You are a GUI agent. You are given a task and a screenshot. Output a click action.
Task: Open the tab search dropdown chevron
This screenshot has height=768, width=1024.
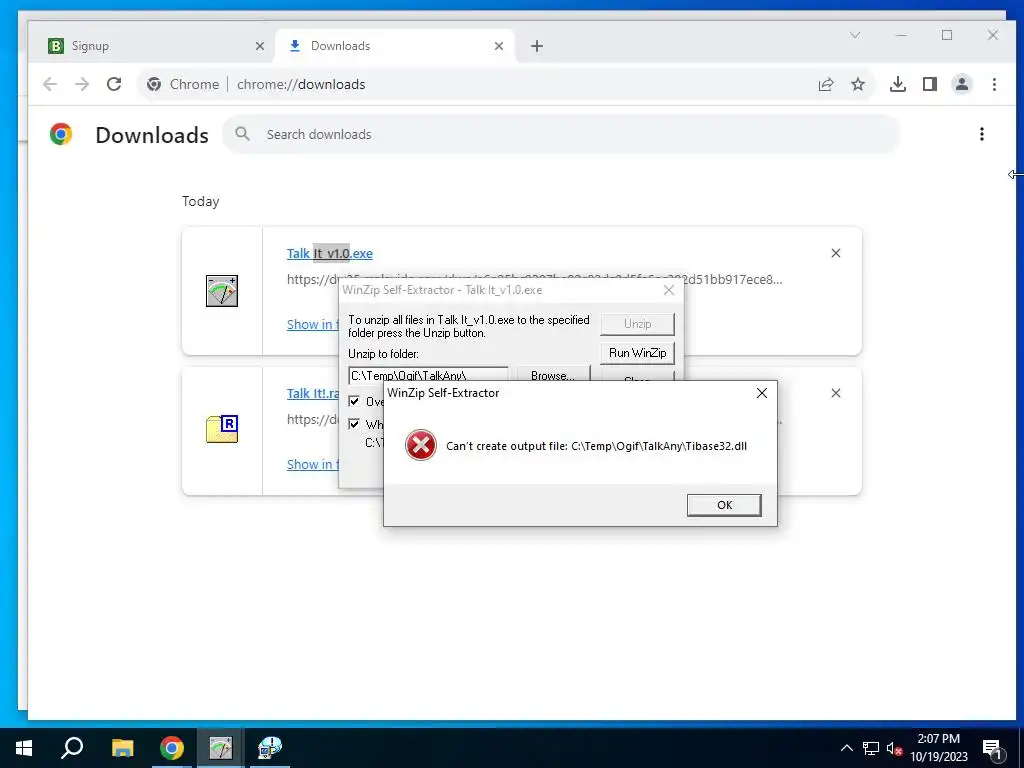tap(855, 35)
